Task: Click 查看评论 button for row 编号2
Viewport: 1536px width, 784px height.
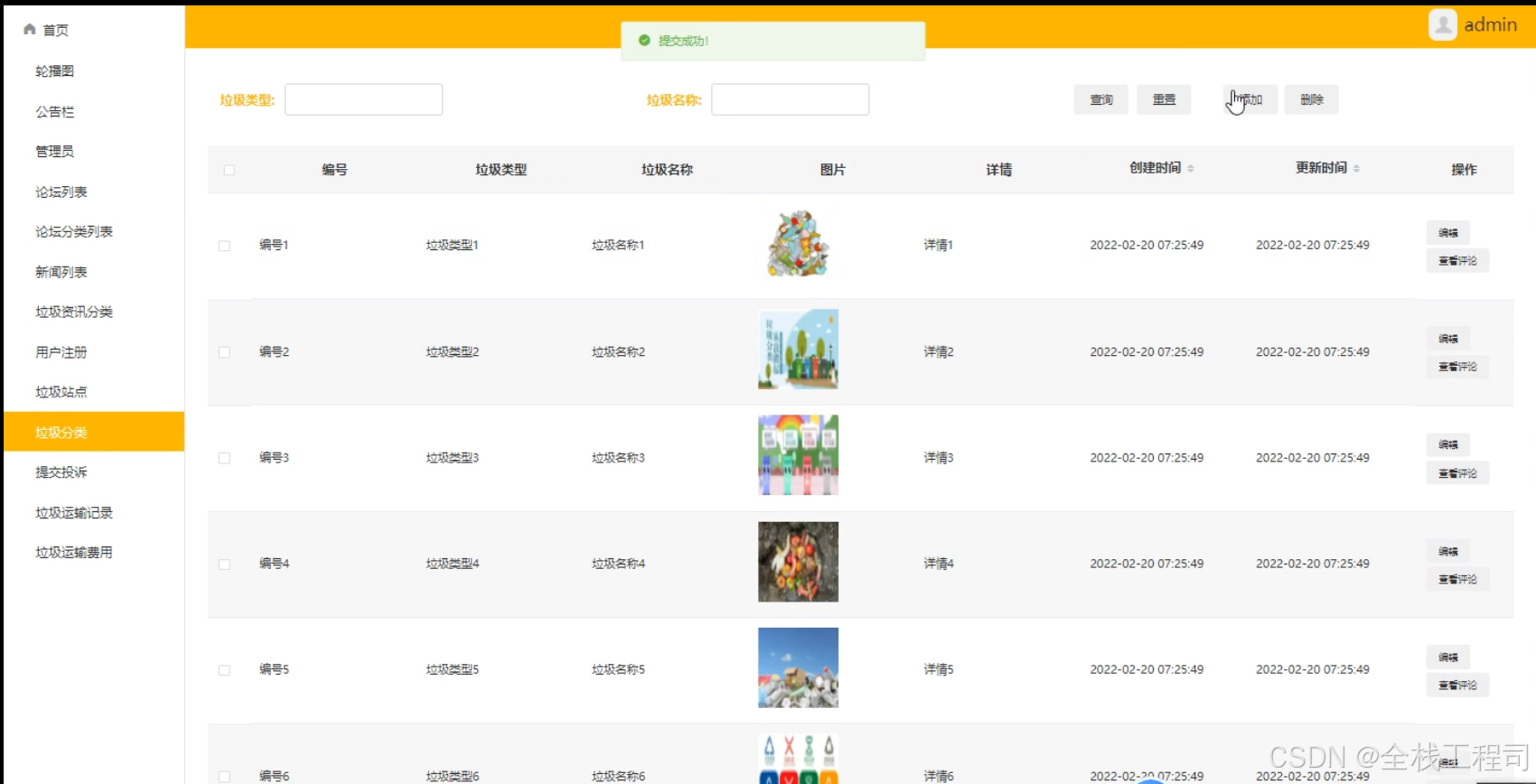Action: coord(1457,367)
